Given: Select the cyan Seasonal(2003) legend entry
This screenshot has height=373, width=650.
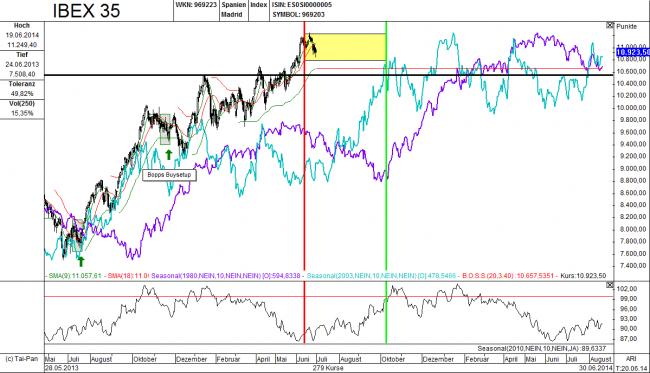Looking at the screenshot, I should pos(381,276).
